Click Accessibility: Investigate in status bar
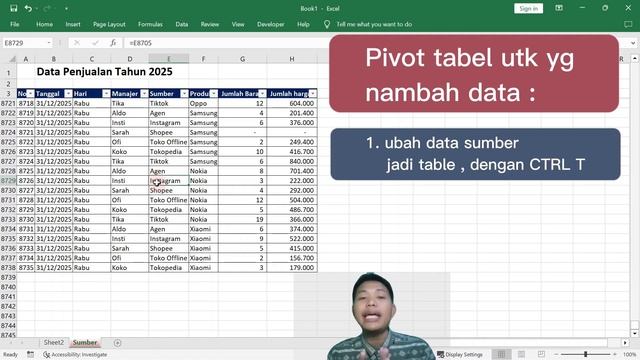The image size is (640, 360). [x=76, y=355]
